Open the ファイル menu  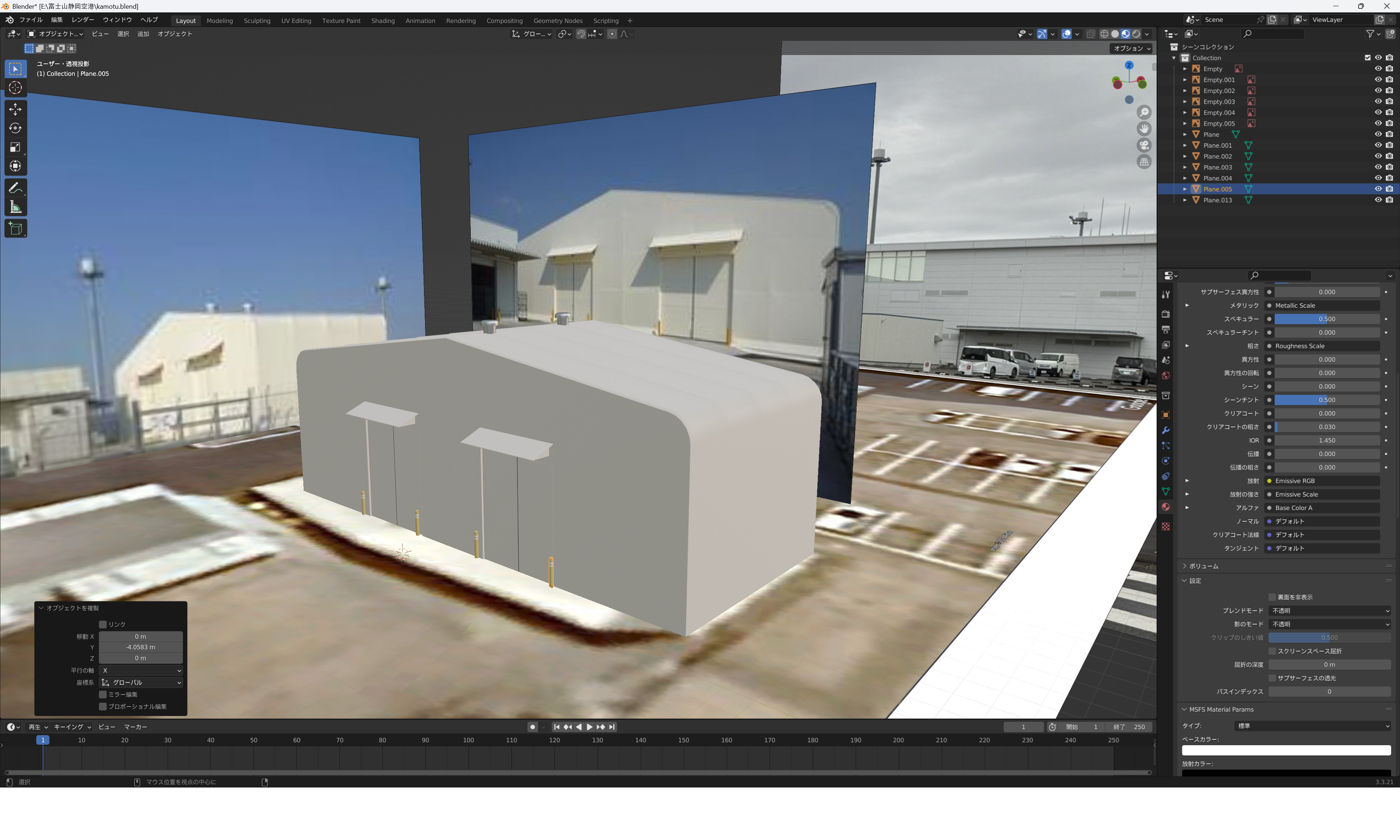[31, 20]
